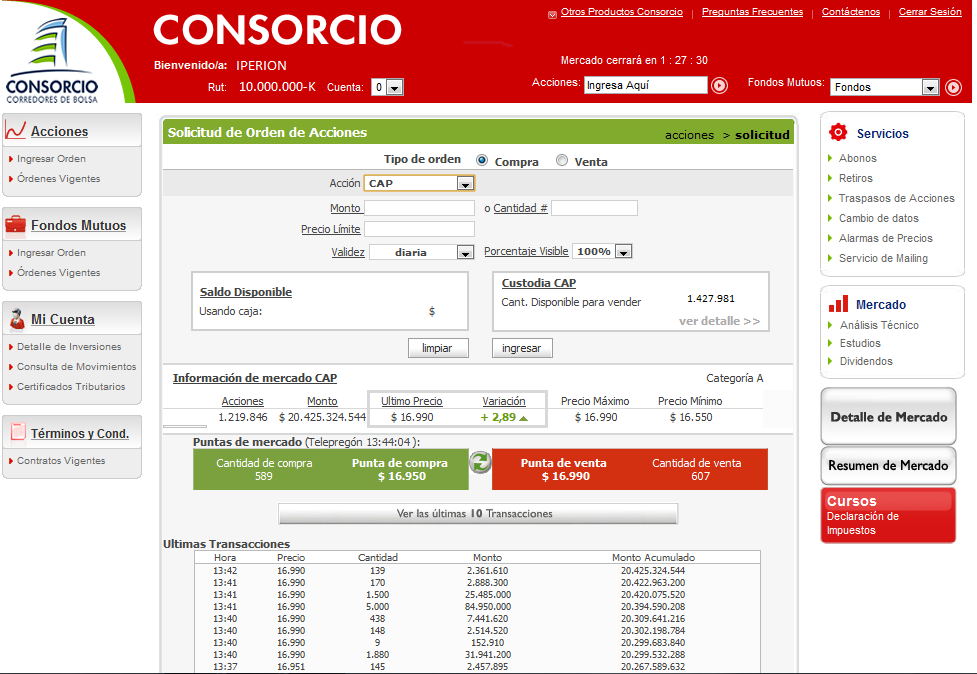The height and width of the screenshot is (674, 977).
Task: Click Ingresar Orden under Acciones
Action: tap(51, 159)
